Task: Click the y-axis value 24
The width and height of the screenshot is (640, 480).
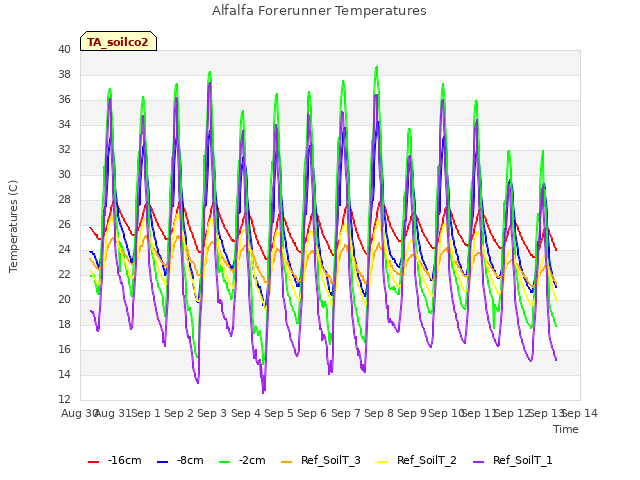Action: pyautogui.click(x=64, y=249)
